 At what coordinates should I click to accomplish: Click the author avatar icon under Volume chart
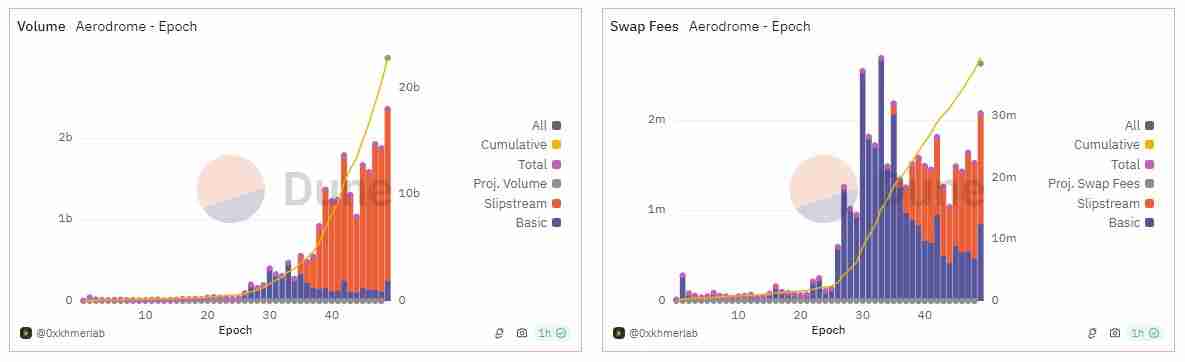(26, 333)
